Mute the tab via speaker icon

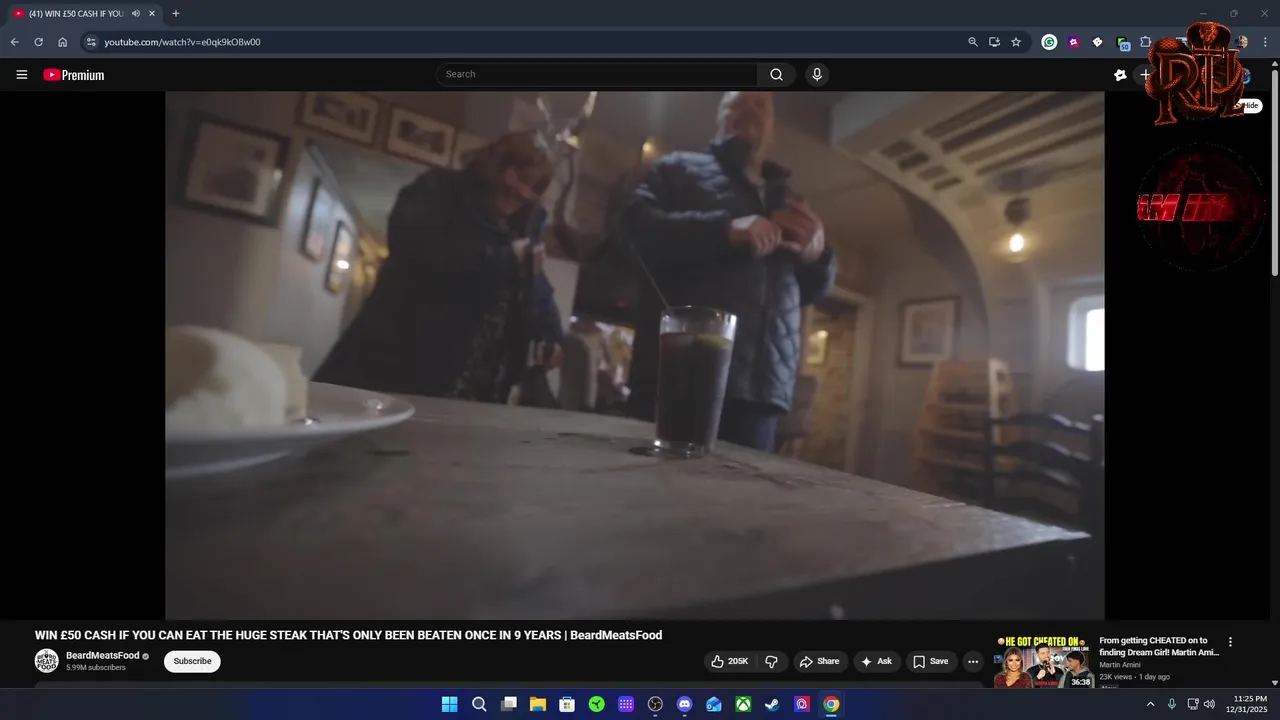click(135, 14)
